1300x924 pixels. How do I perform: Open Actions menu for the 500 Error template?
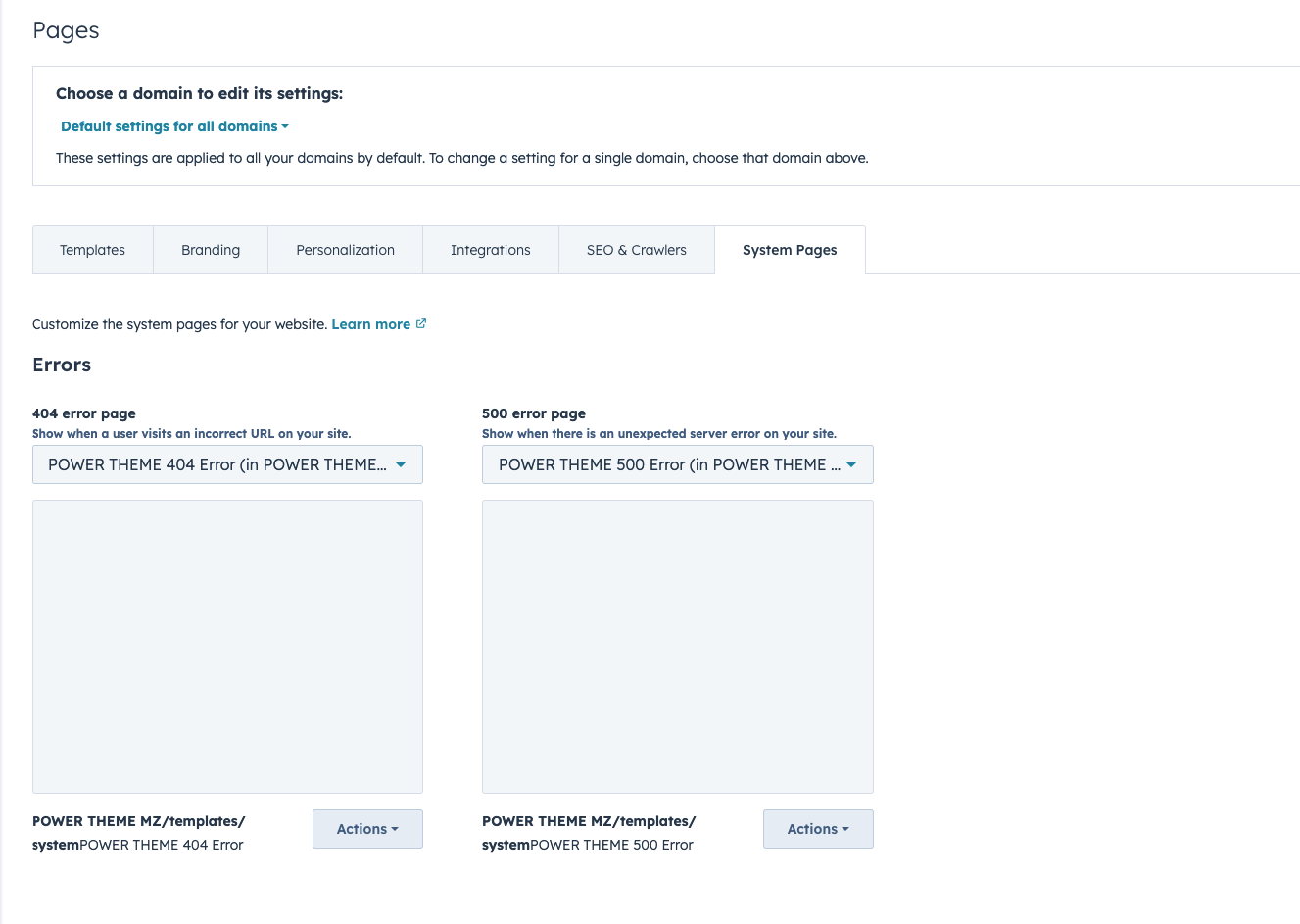(x=818, y=829)
